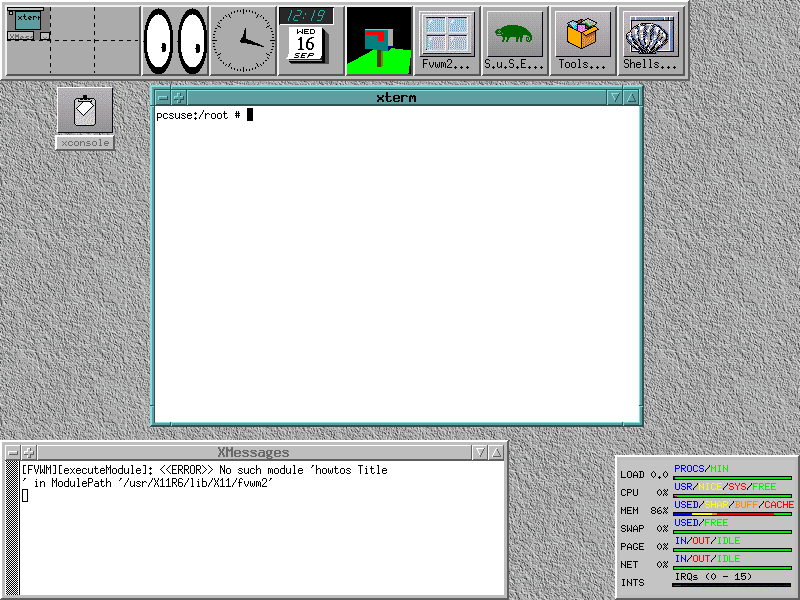Switch to the top-right pager desktop page
Viewport: 800px width, 600px height.
[x=115, y=23]
